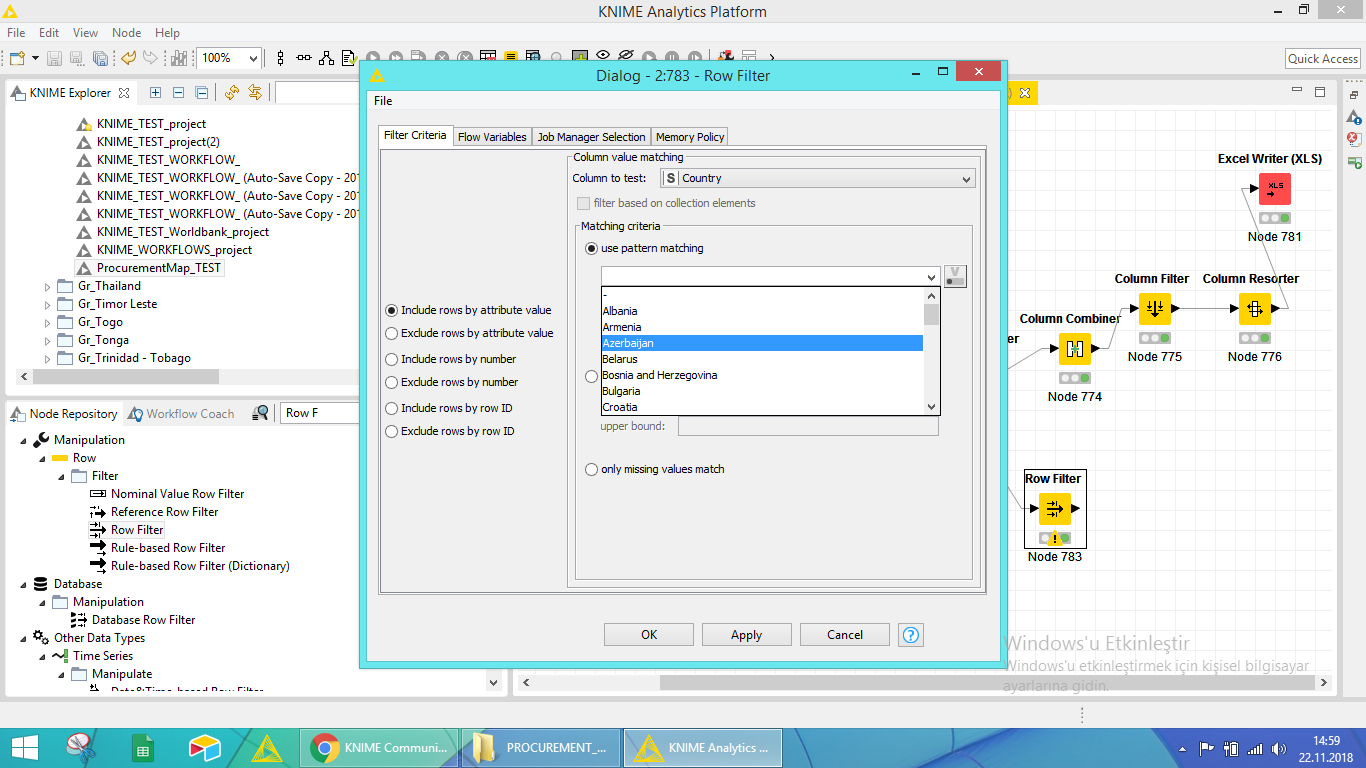Viewport: 1366px width, 768px height.
Task: Click the search icon in Node Repository
Action: 260,413
